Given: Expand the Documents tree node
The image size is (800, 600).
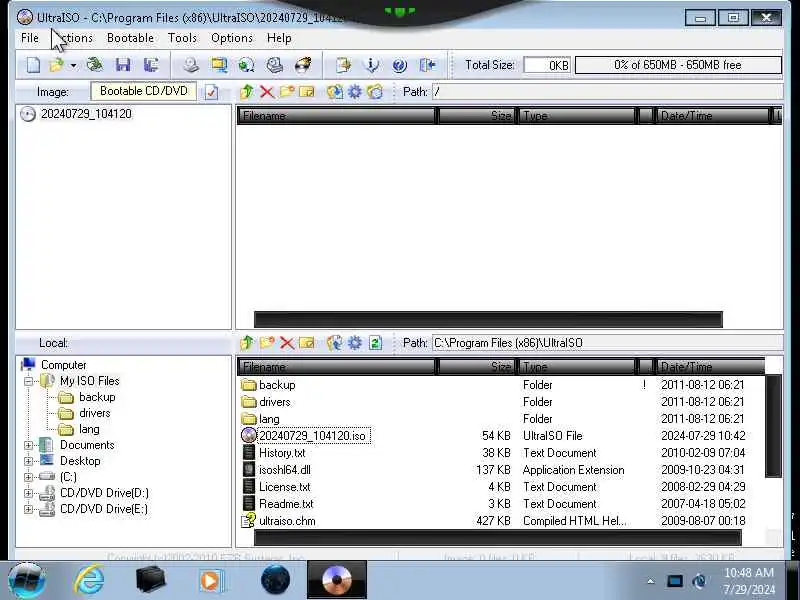Looking at the screenshot, I should coord(29,445).
